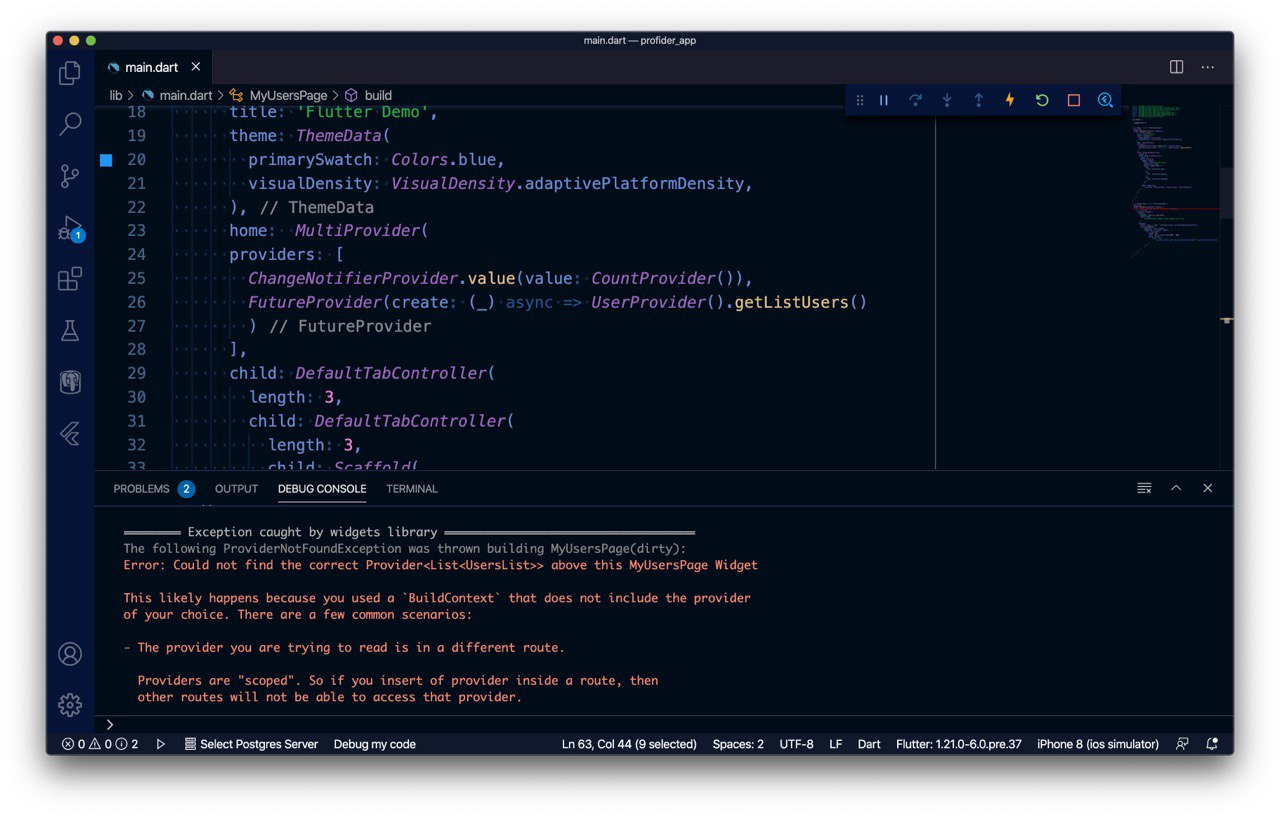Change language mode Dart

point(869,744)
